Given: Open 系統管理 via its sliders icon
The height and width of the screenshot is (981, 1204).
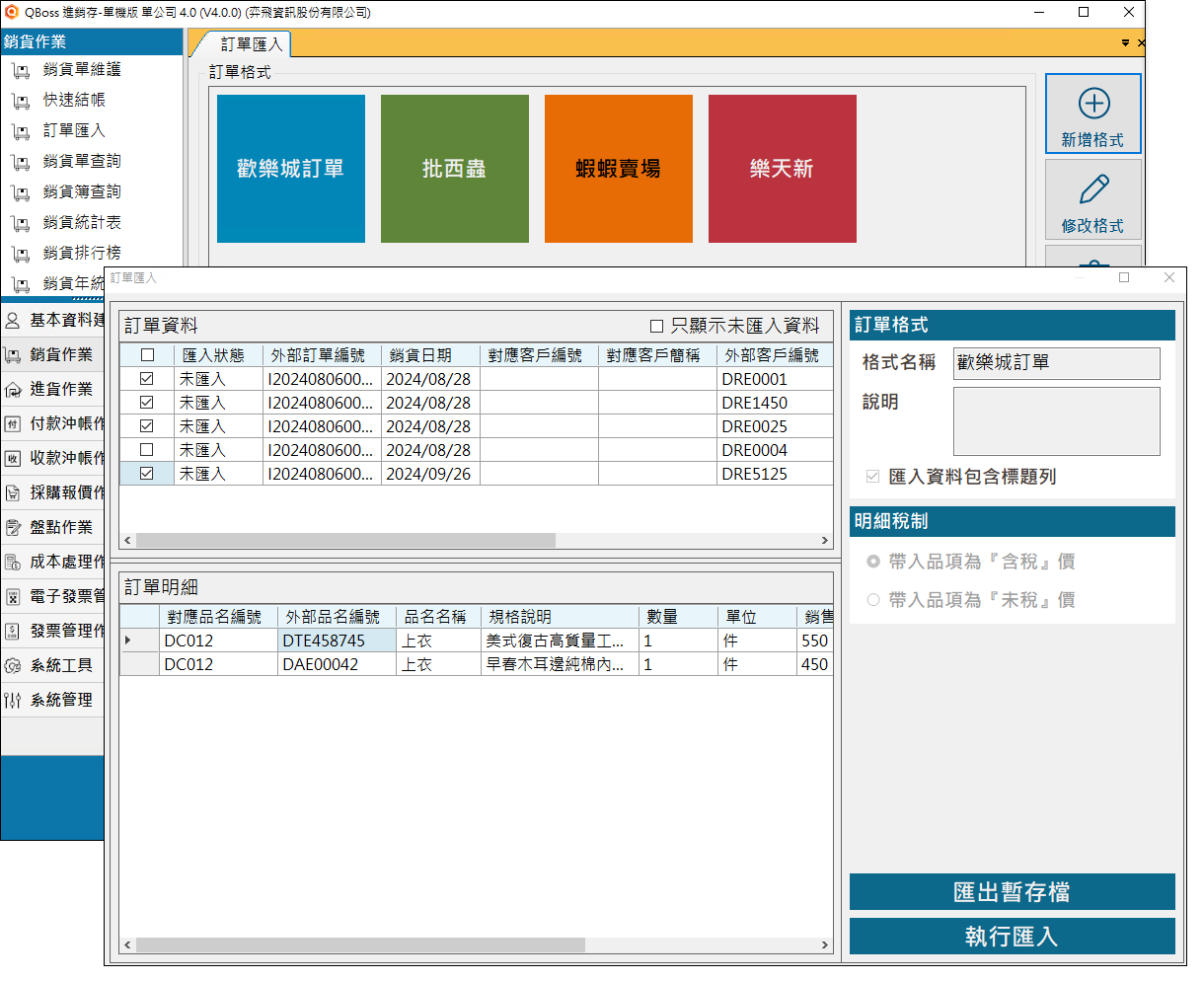Looking at the screenshot, I should [x=13, y=701].
